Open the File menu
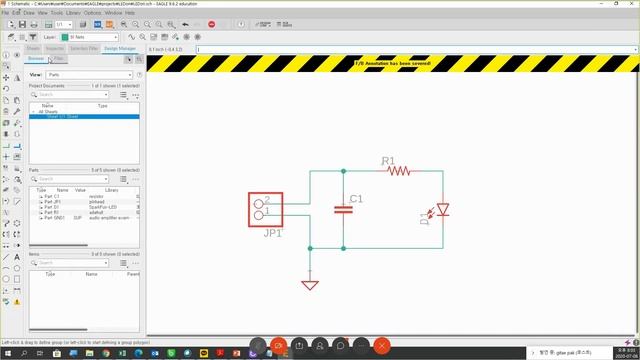 tap(5, 13)
